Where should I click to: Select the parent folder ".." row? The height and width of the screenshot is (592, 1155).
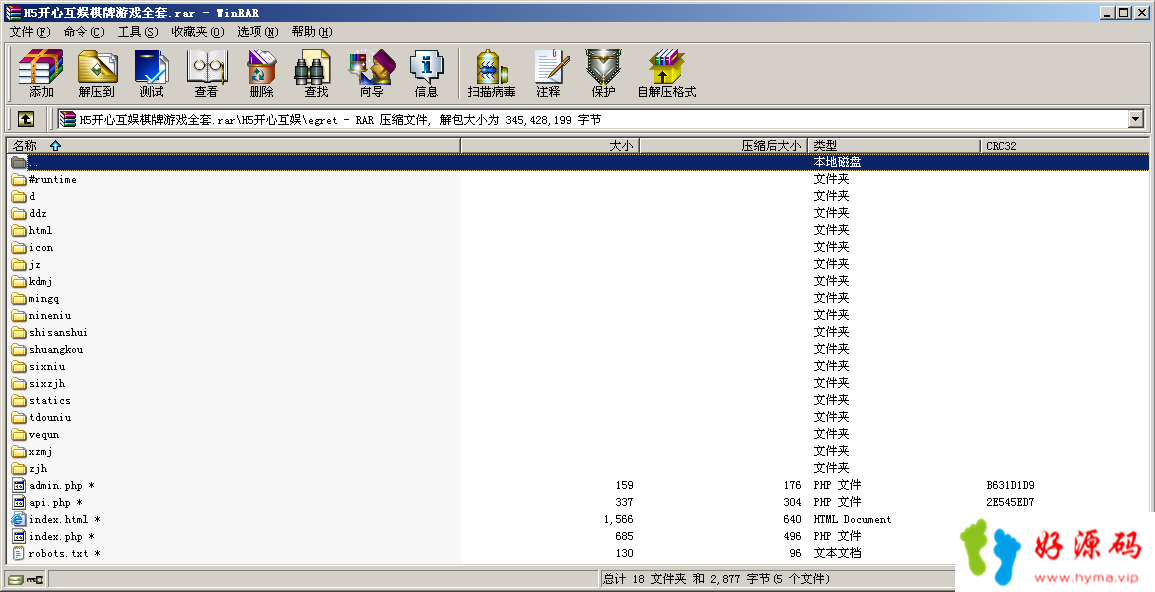click(x=580, y=162)
